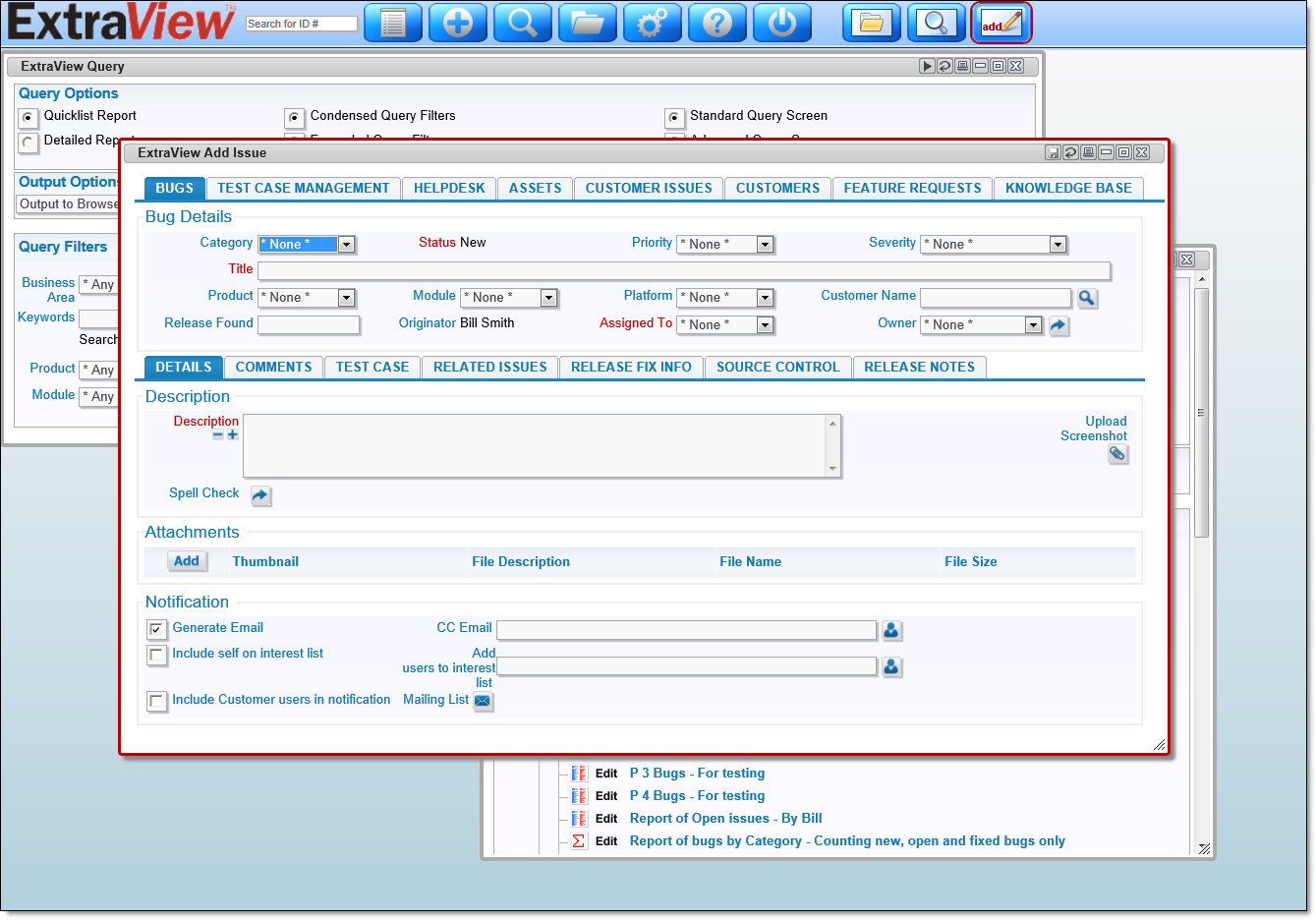Click the Customer Name search magnifier icon
Image resolution: width=1316 pixels, height=920 pixels.
(1086, 298)
